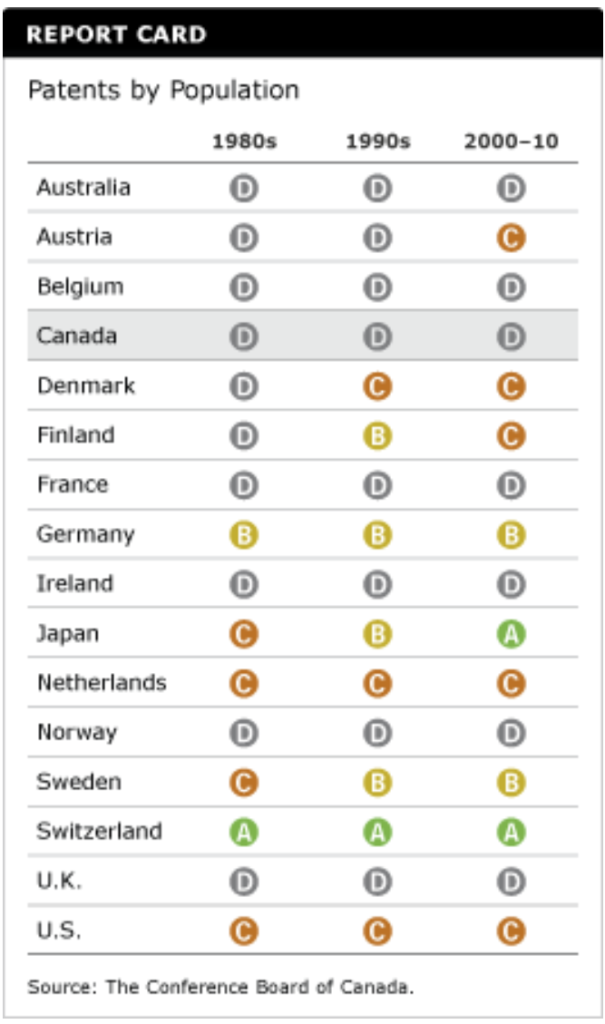
Task: Select the Australia row label
Action: [83, 187]
